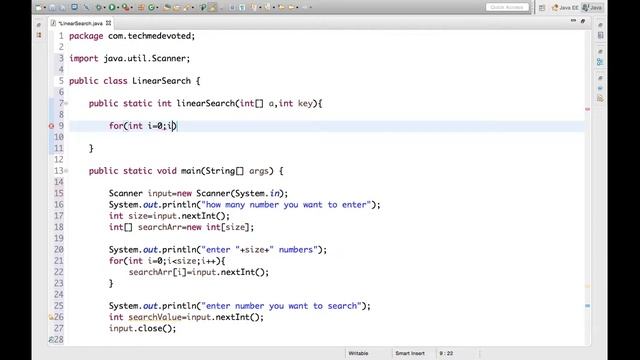Click 'input.close();' on line 27
The width and height of the screenshot is (640, 360).
tap(142, 328)
